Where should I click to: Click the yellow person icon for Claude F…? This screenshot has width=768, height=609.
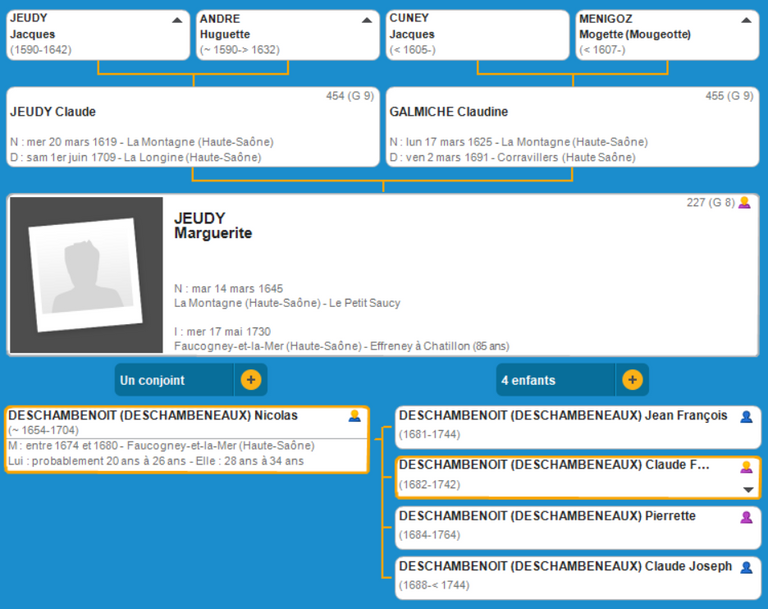click(745, 467)
